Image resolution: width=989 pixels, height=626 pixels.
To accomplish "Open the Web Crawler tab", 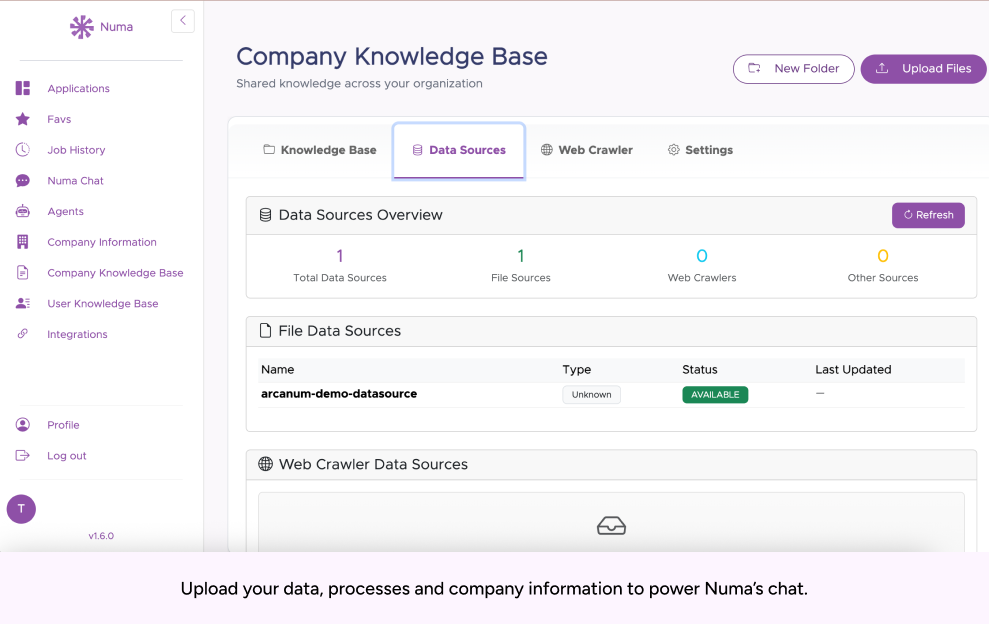I will click(x=587, y=150).
